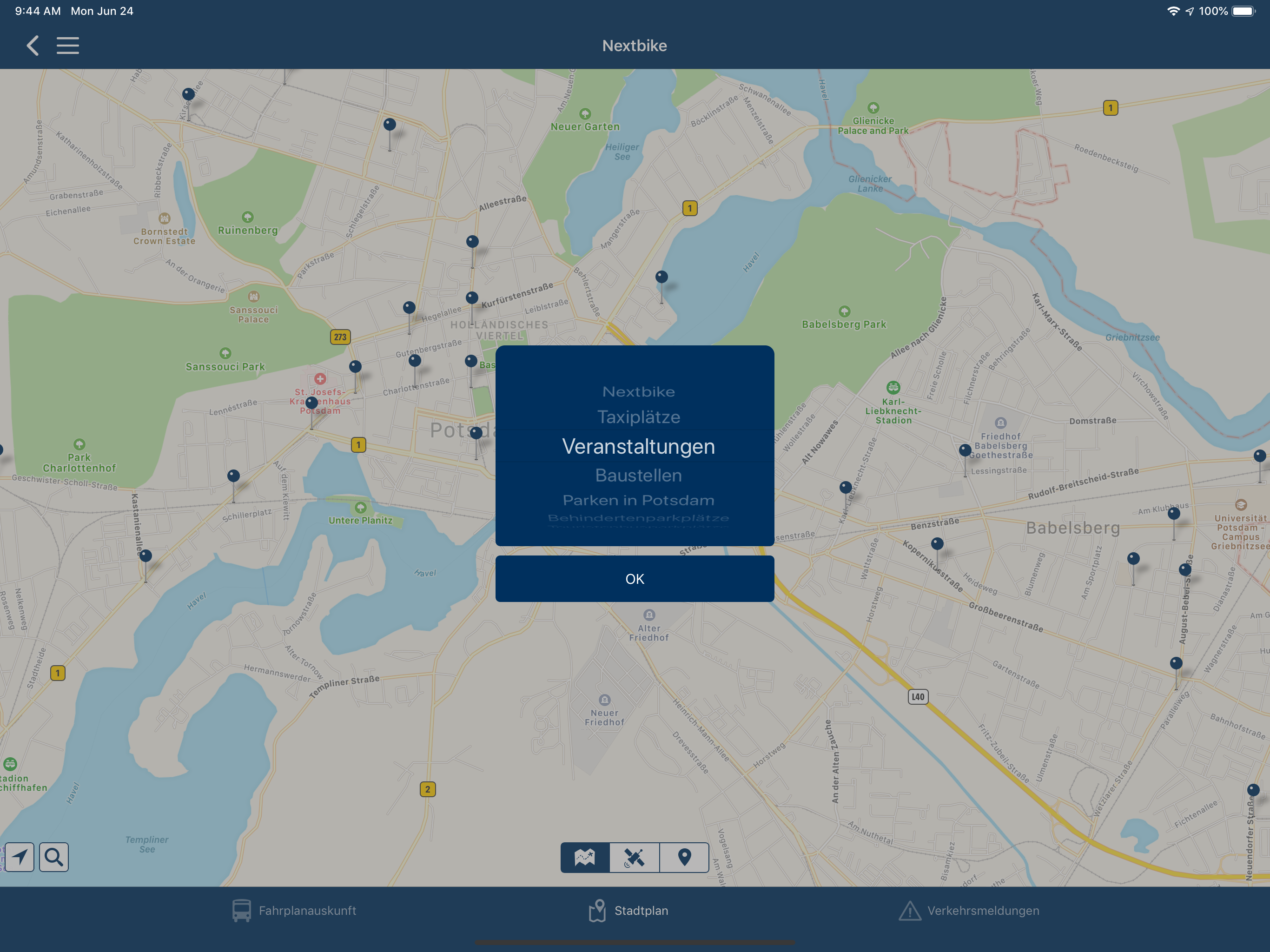Choose Baustellen in the picker

[x=638, y=476]
